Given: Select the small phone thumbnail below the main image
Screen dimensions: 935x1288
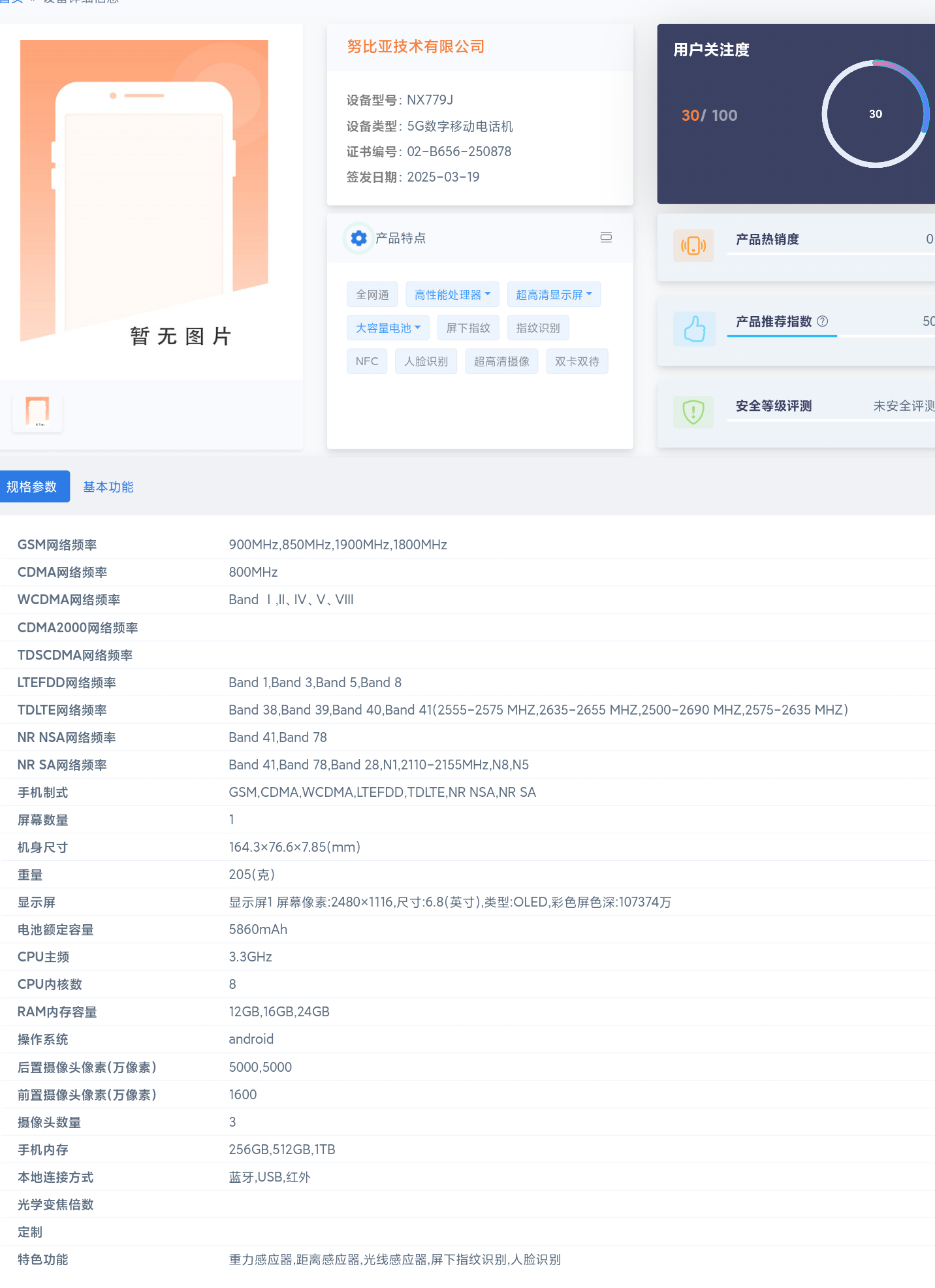Looking at the screenshot, I should point(37,411).
